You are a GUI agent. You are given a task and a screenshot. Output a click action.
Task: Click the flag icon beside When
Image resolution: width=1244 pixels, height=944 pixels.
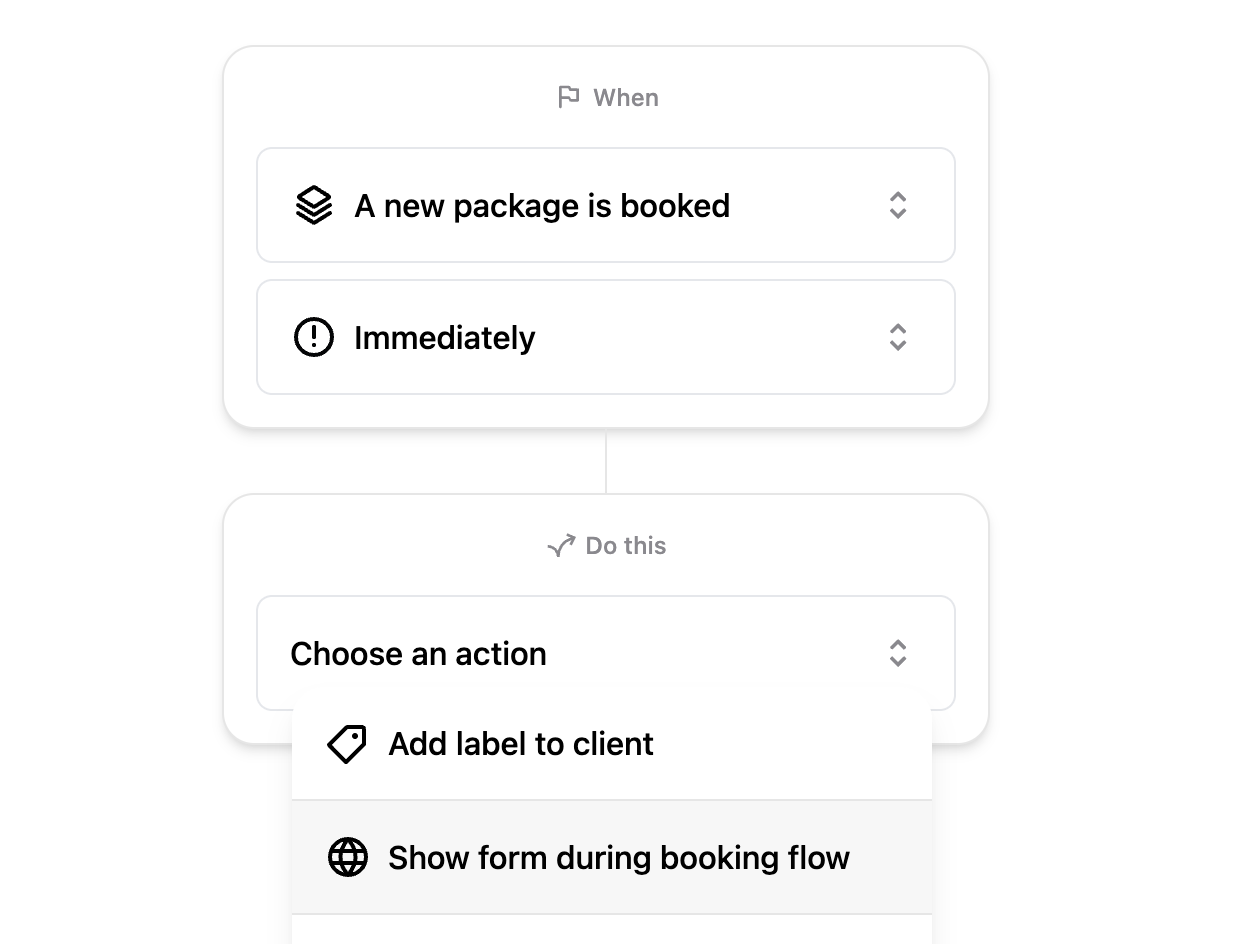[569, 97]
